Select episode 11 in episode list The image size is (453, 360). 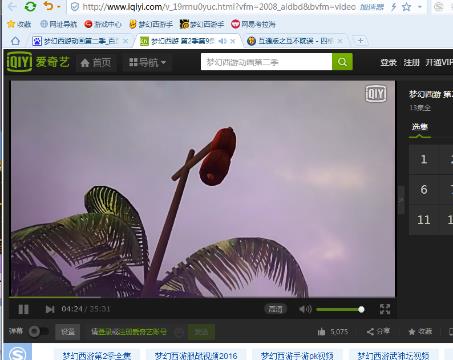click(424, 220)
